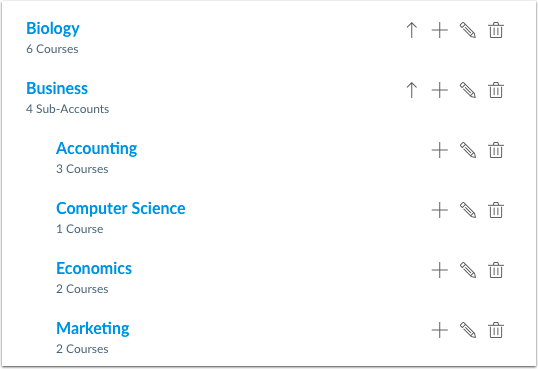This screenshot has width=538, height=369.
Task: Delete the Accounting sub-account
Action: coord(496,150)
